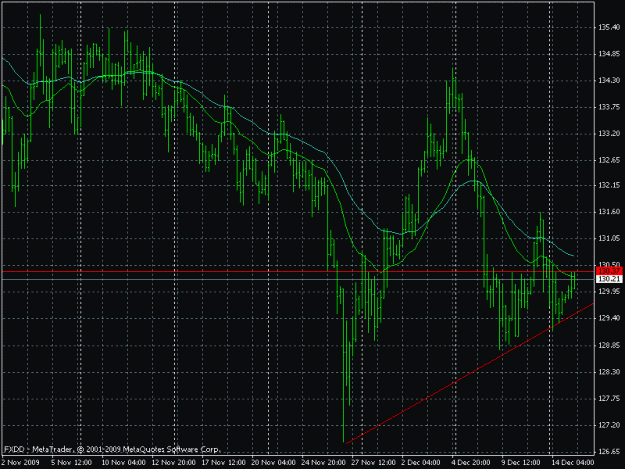The height and width of the screenshot is (469, 625).
Task: Click the 9 Dec 12:00 time label
Action: (x=521, y=462)
